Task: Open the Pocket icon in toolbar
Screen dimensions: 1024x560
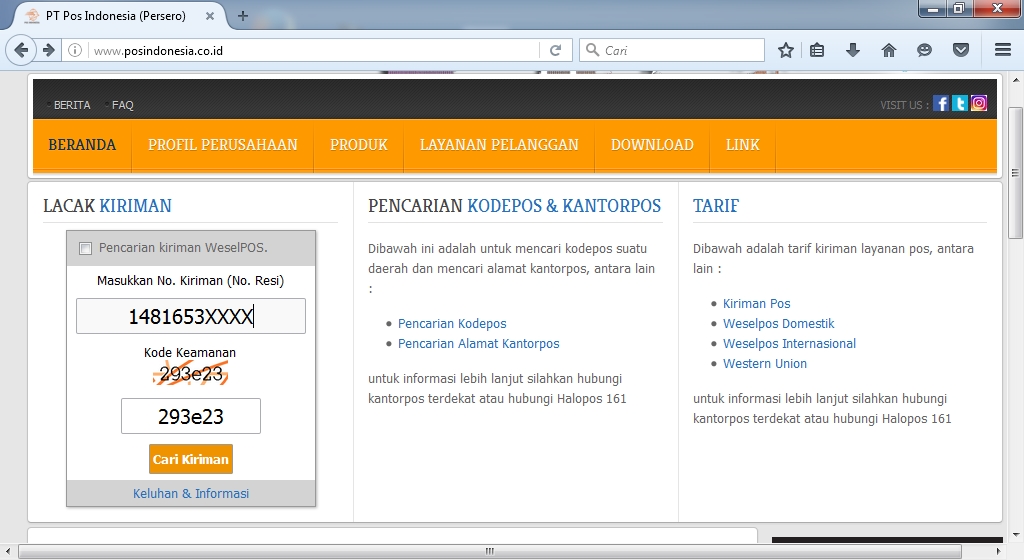Action: pos(961,50)
